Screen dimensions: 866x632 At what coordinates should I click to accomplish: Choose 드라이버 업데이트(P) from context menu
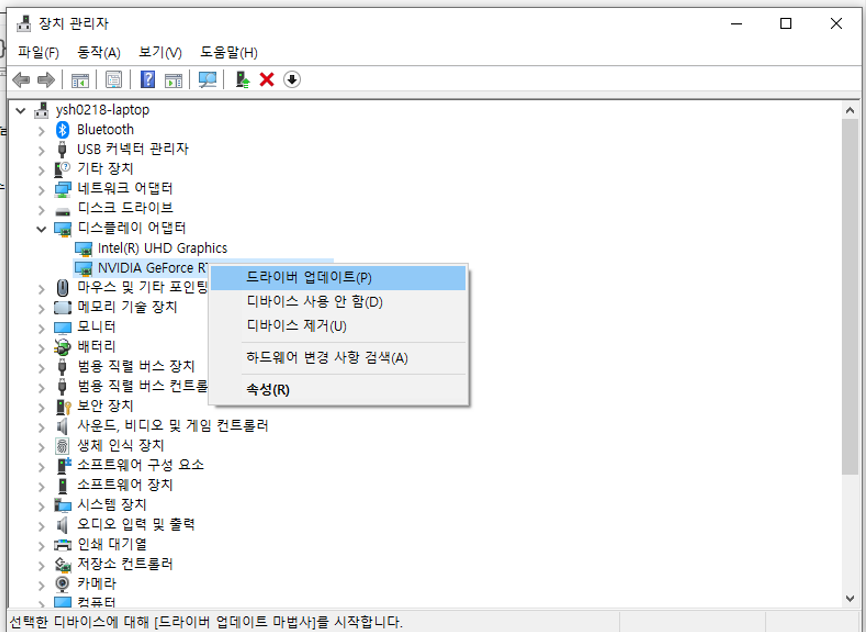[x=338, y=278]
